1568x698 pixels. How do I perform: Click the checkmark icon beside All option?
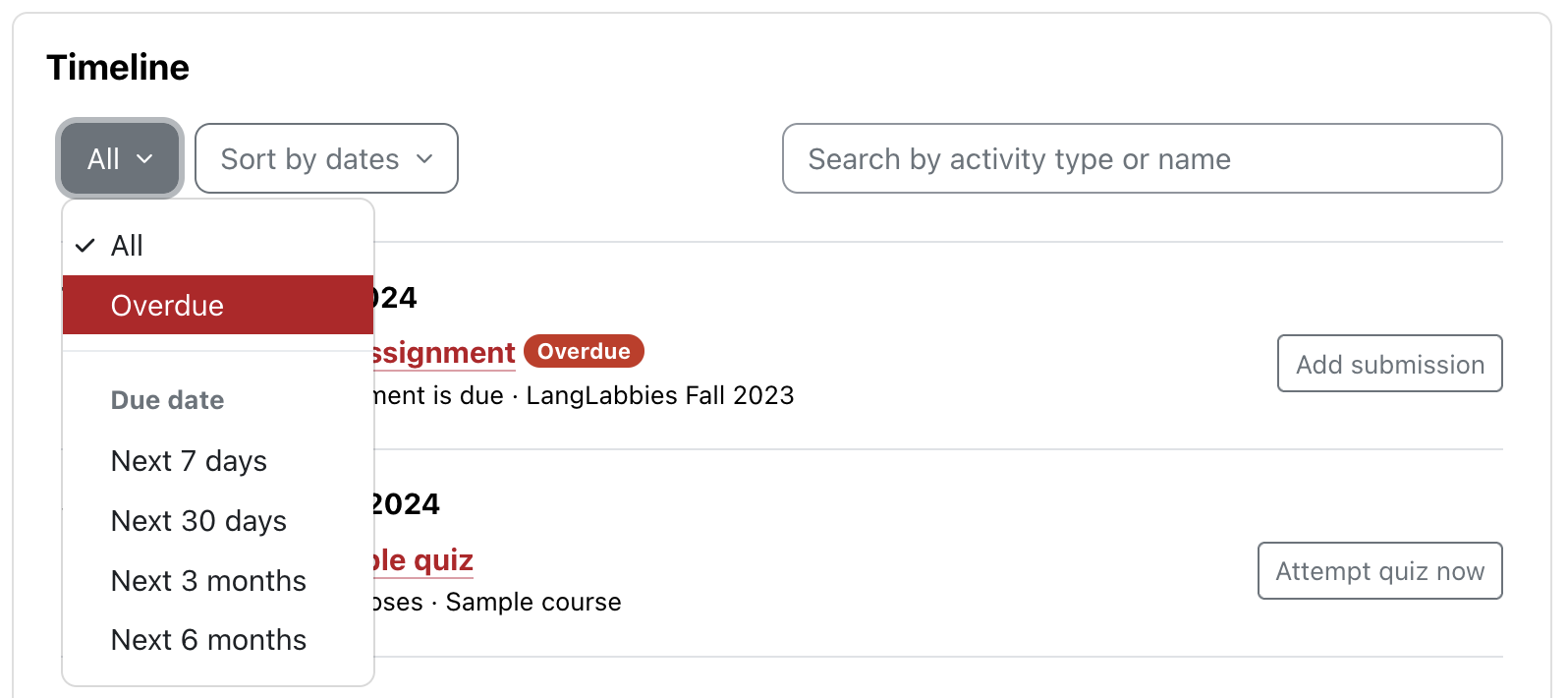coord(85,245)
